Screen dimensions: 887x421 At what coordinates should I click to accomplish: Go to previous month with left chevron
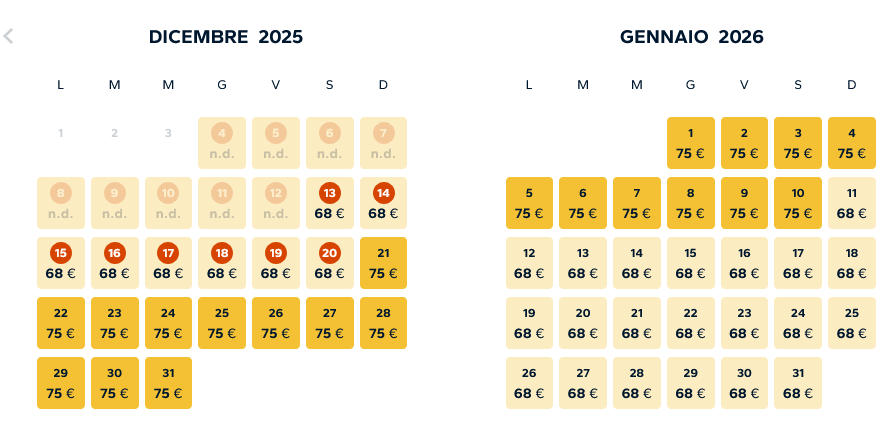click(x=9, y=37)
